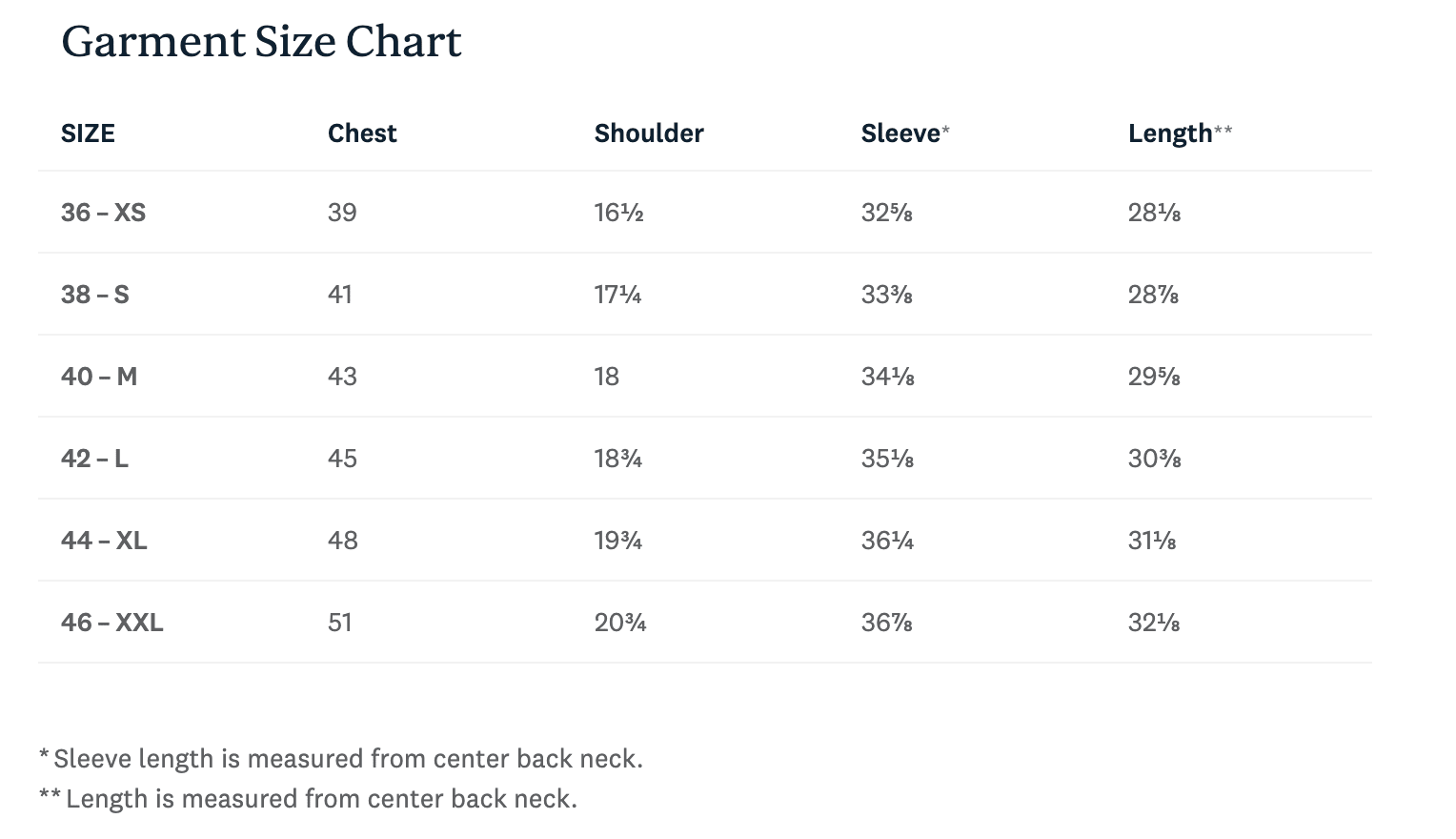The width and height of the screenshot is (1456, 839).
Task: Select the 40 – M size row label
Action: click(99, 377)
